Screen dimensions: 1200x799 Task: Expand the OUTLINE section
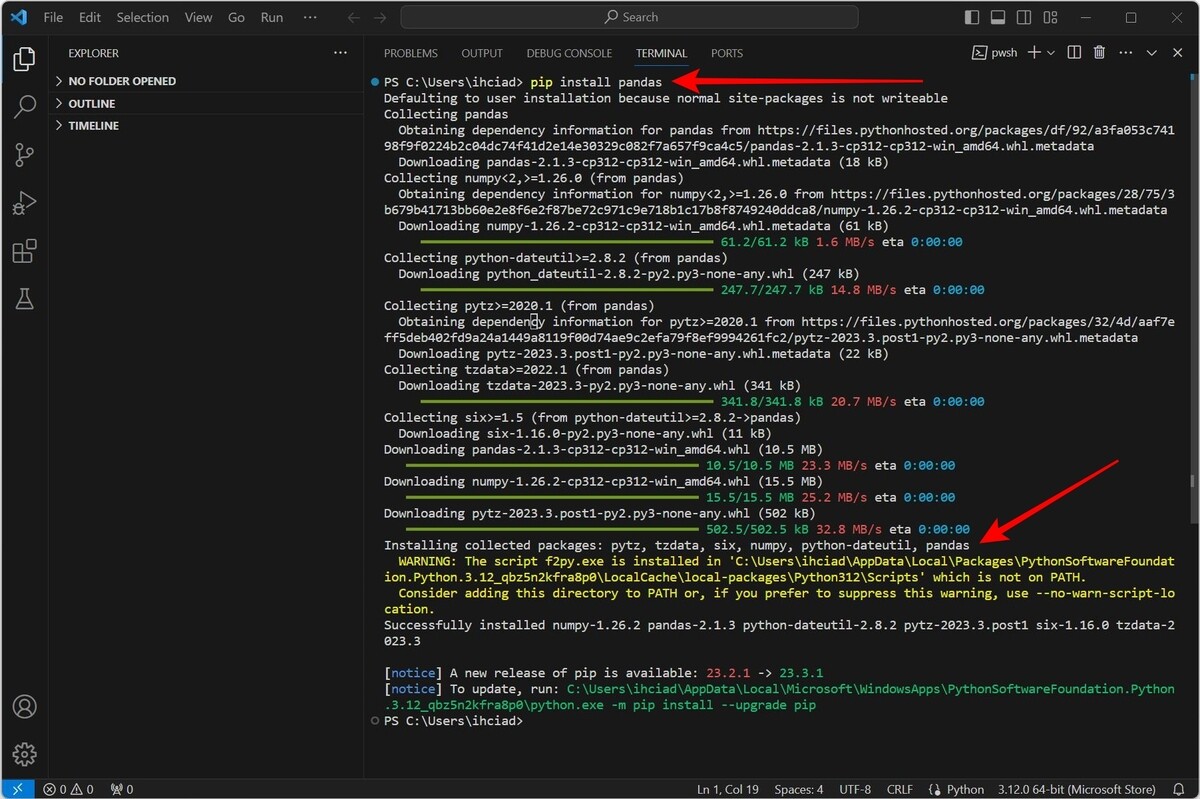[91, 104]
